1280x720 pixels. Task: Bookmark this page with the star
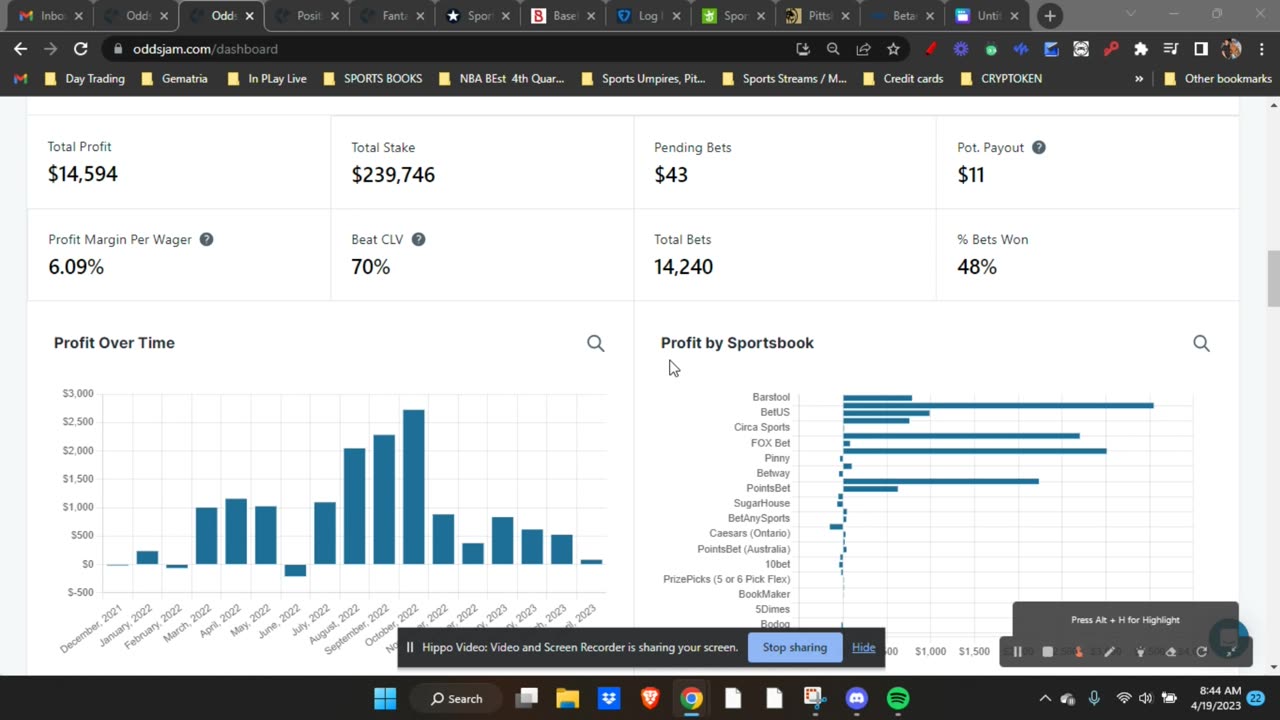pyautogui.click(x=893, y=48)
